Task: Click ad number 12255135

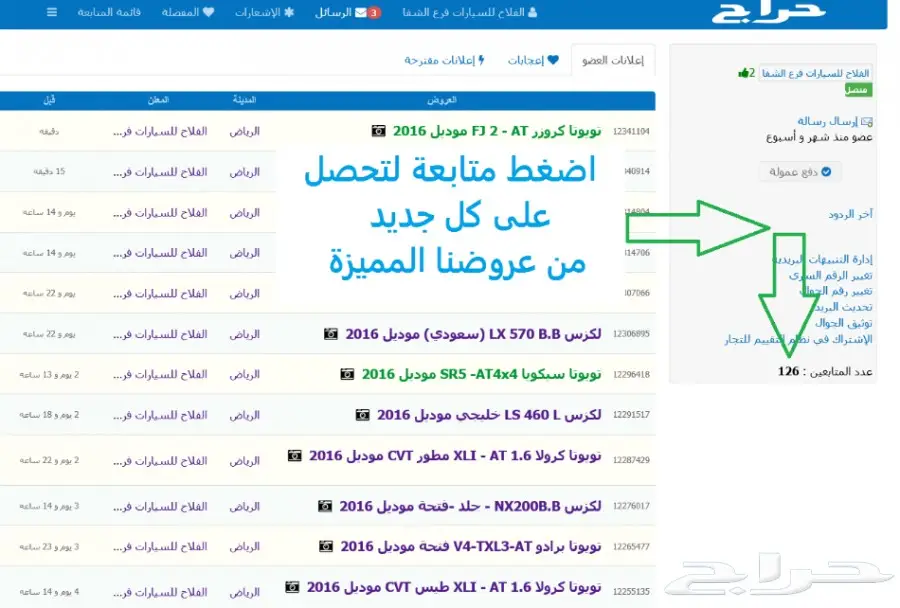Action: point(631,591)
